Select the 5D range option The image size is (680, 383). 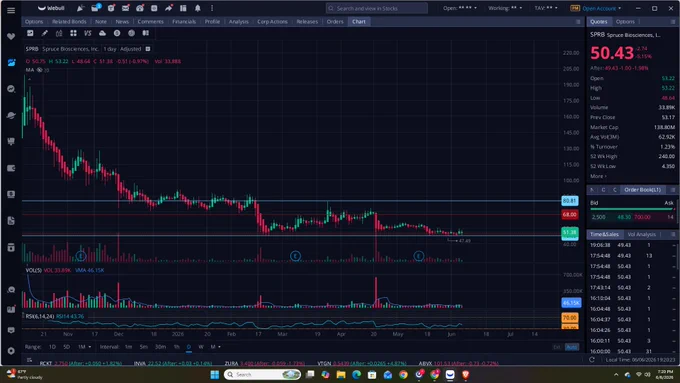pyautogui.click(x=66, y=347)
